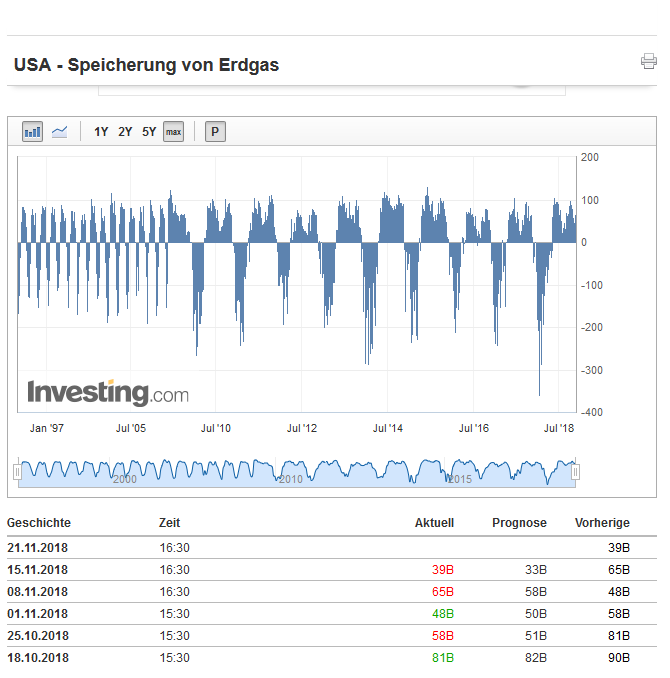This screenshot has width=670, height=678.
Task: Click the Investing.com logo watermark
Action: [x=107, y=392]
